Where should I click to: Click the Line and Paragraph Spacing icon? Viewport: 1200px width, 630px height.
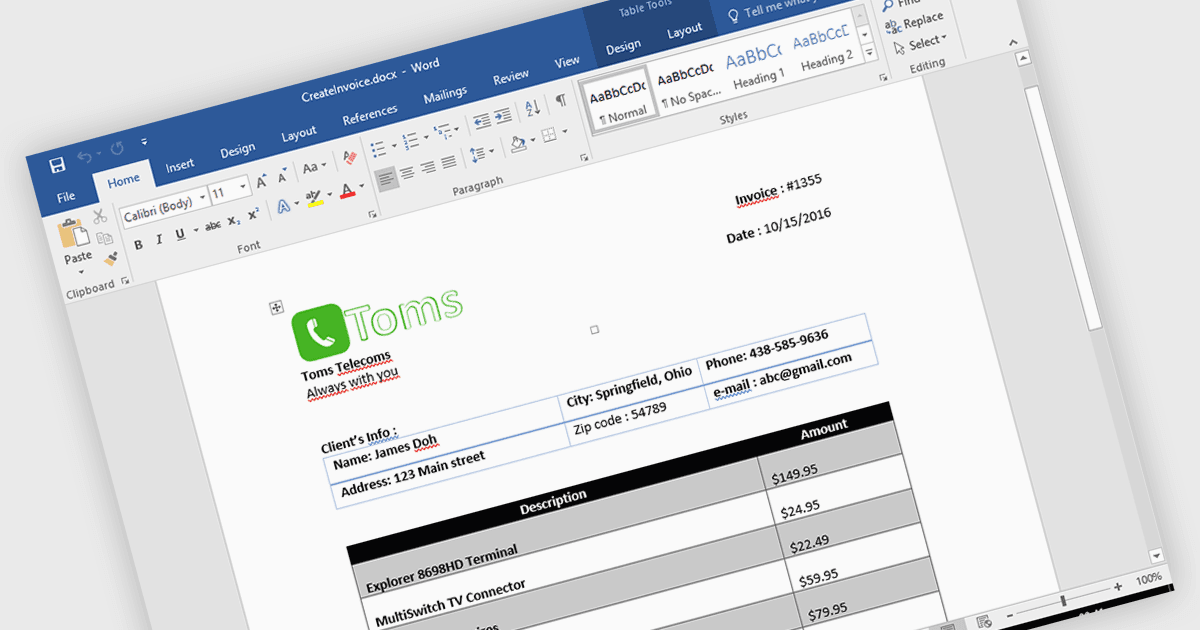(x=477, y=154)
